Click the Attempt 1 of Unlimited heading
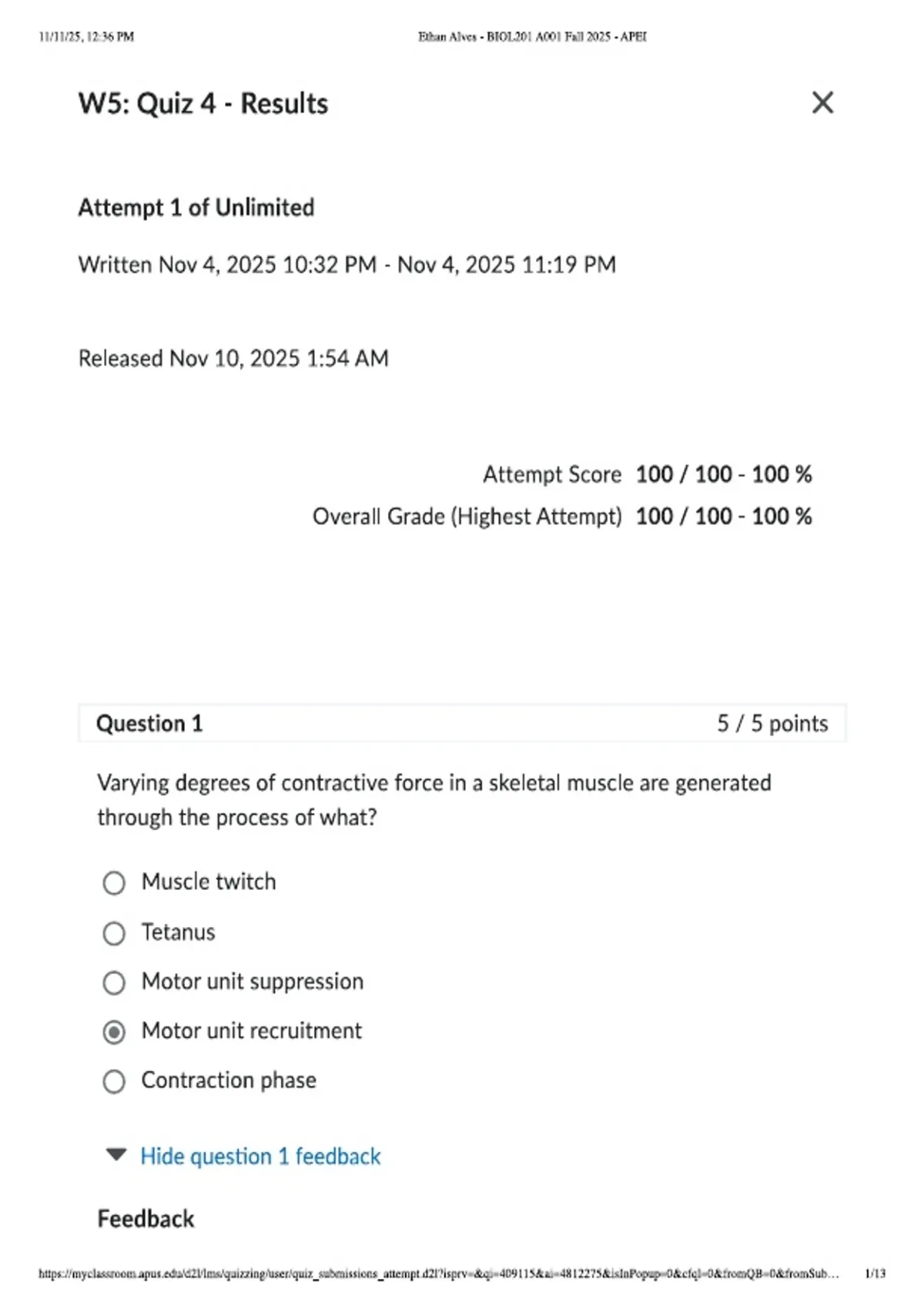Viewport: 924px width, 1309px height. [x=196, y=207]
